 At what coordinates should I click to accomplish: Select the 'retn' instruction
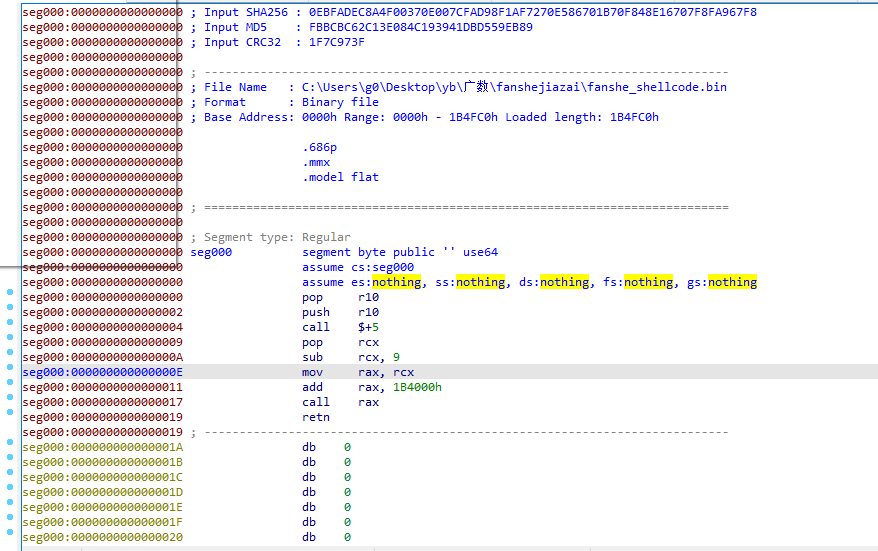tap(316, 417)
